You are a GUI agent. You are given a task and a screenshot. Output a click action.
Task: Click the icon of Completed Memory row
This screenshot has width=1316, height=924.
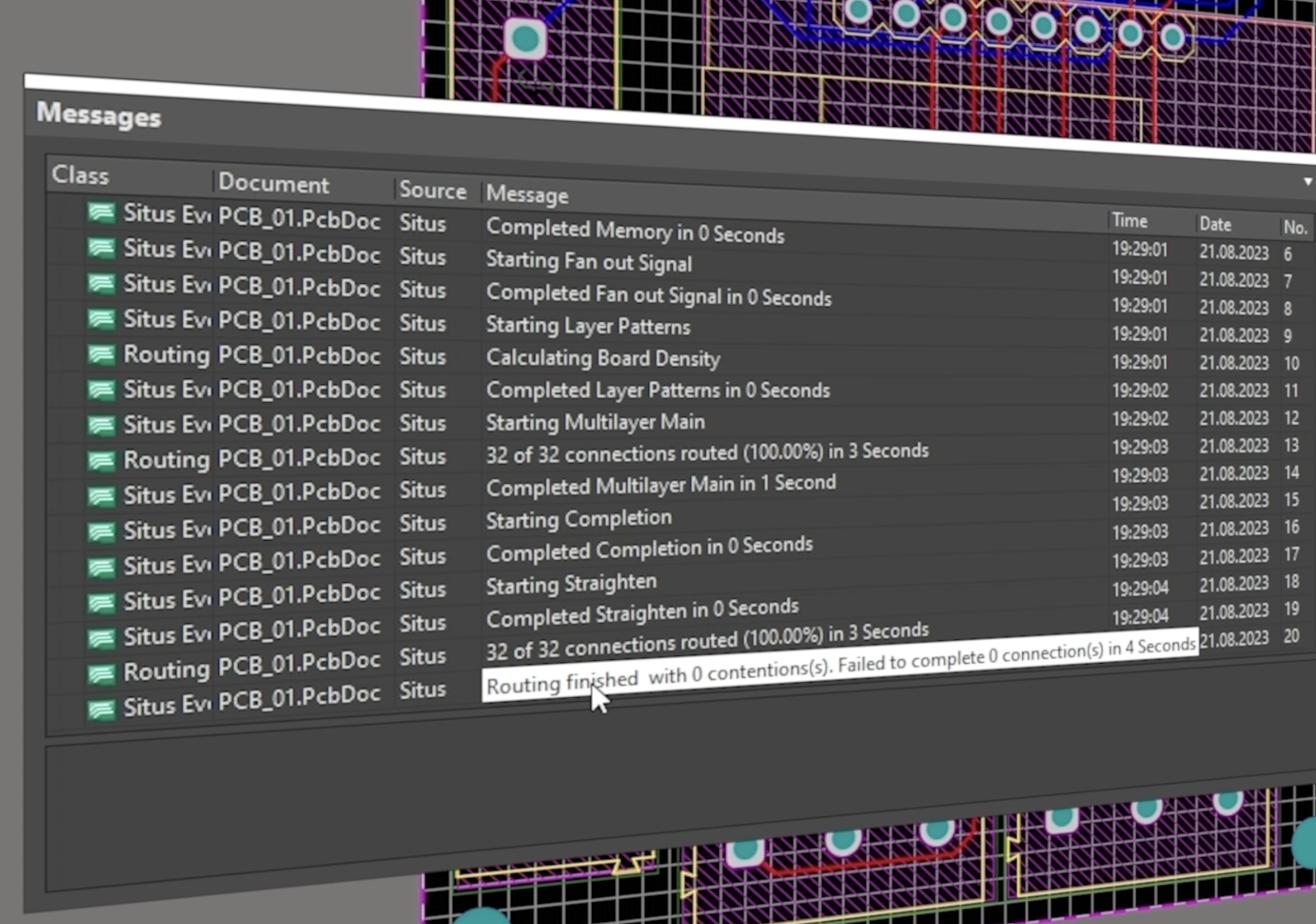[x=102, y=213]
